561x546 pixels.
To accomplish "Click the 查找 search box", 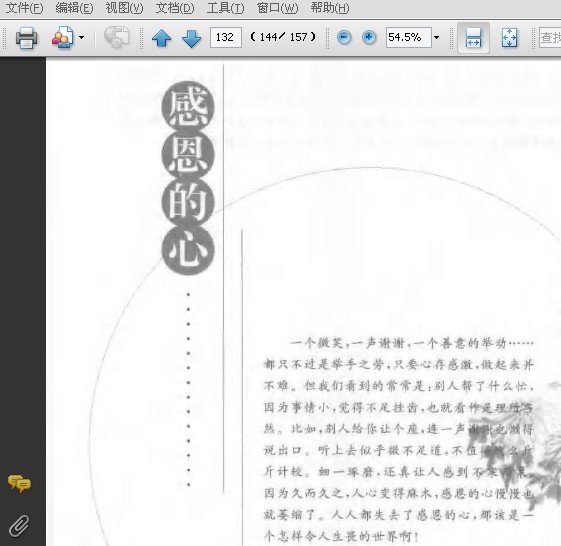I will (550, 37).
